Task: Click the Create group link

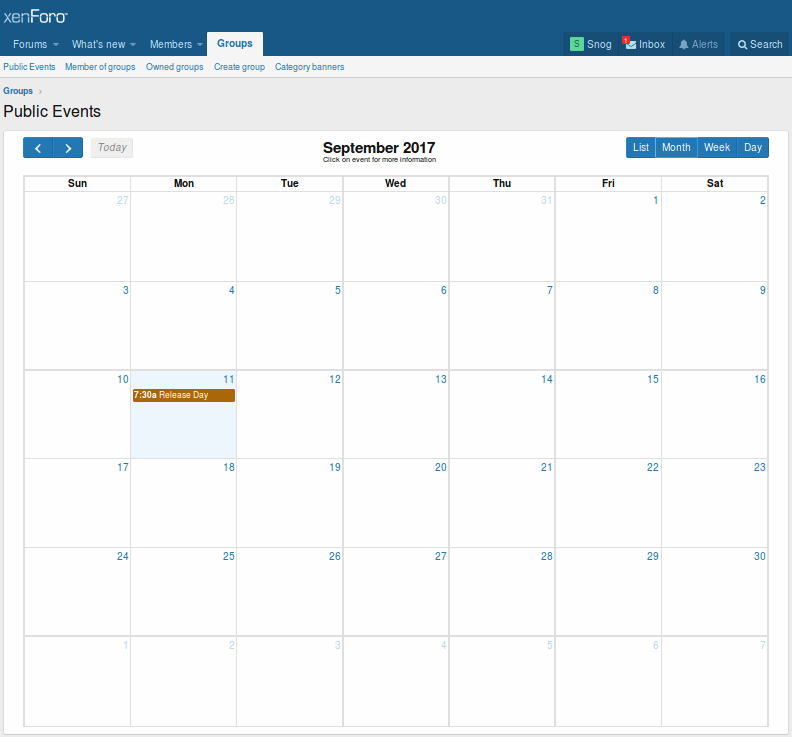Action: (239, 67)
